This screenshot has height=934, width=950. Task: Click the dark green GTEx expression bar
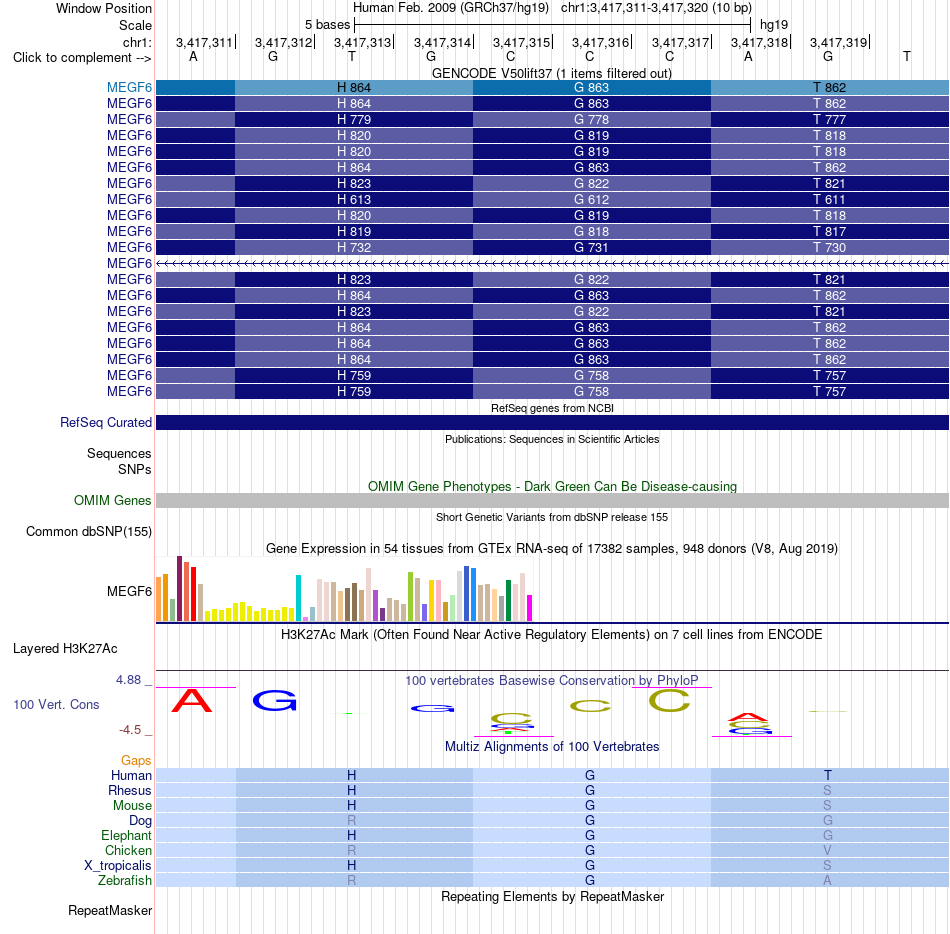[508, 600]
